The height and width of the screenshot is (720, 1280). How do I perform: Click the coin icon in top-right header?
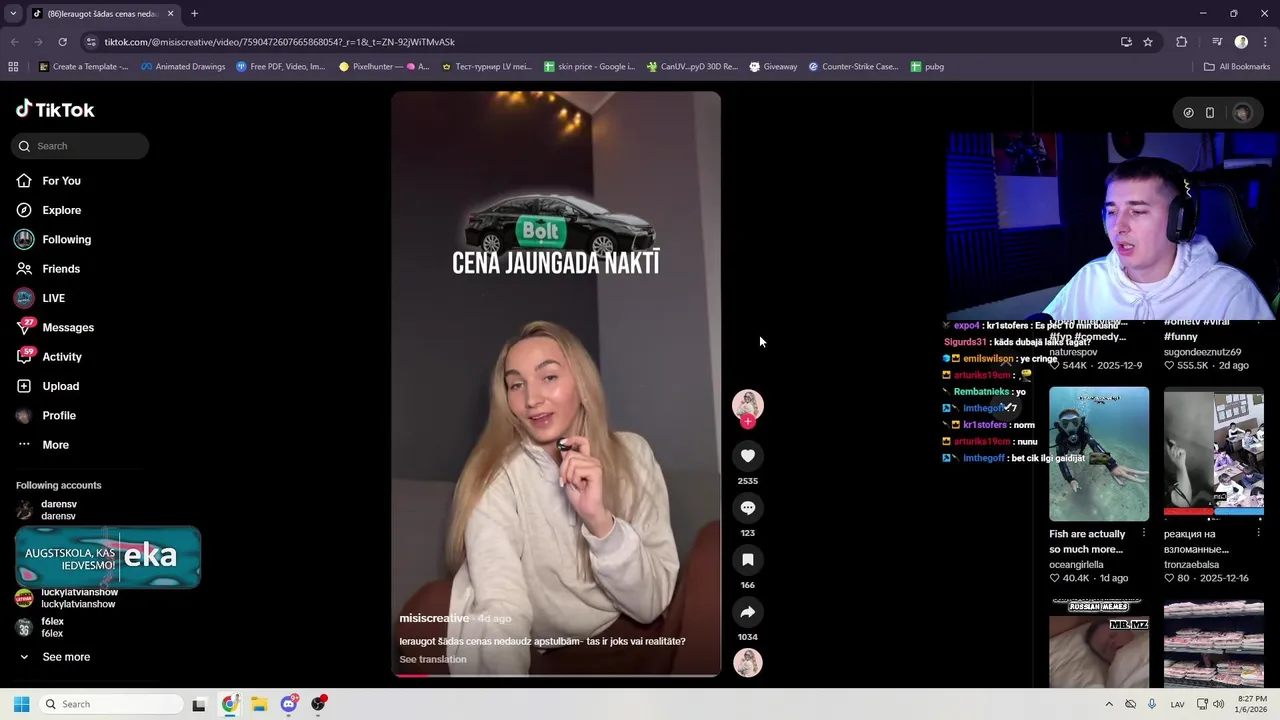[x=1188, y=113]
